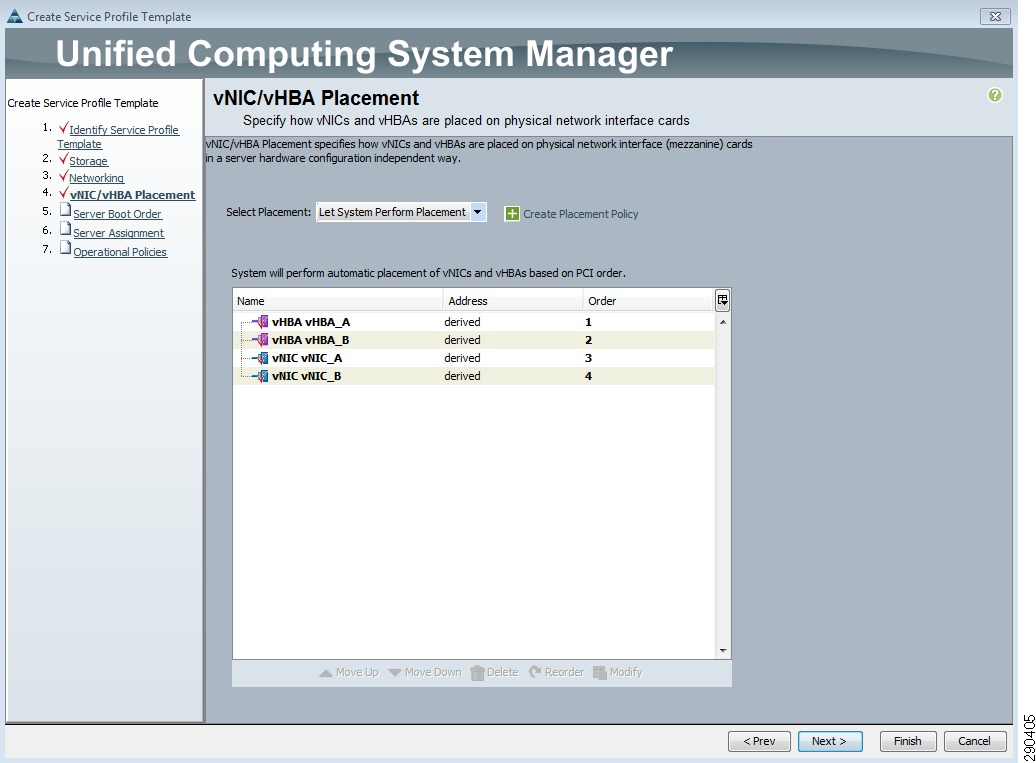Click the table scrollbar up arrow
Image resolution: width=1036 pixels, height=763 pixels.
(723, 322)
